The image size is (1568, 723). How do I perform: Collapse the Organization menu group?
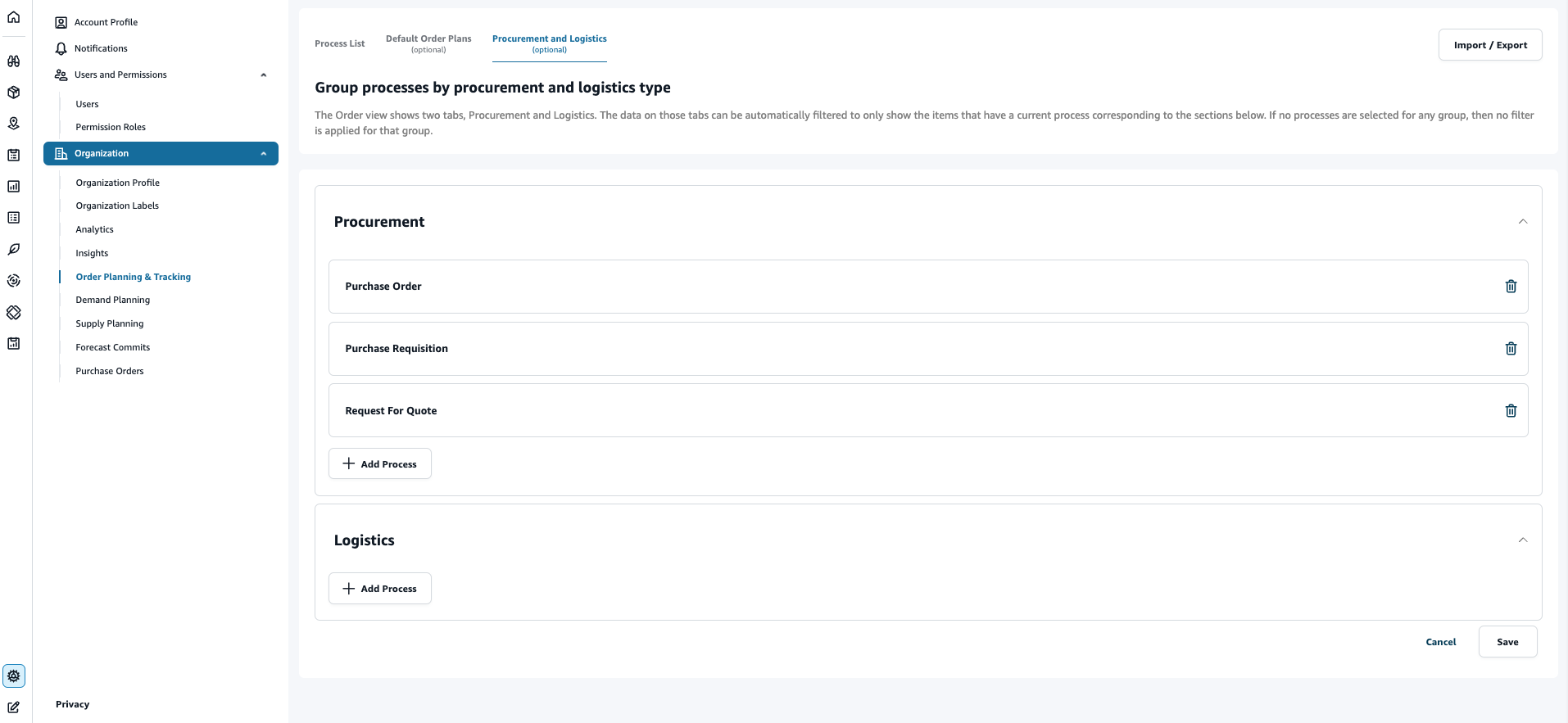click(x=263, y=154)
